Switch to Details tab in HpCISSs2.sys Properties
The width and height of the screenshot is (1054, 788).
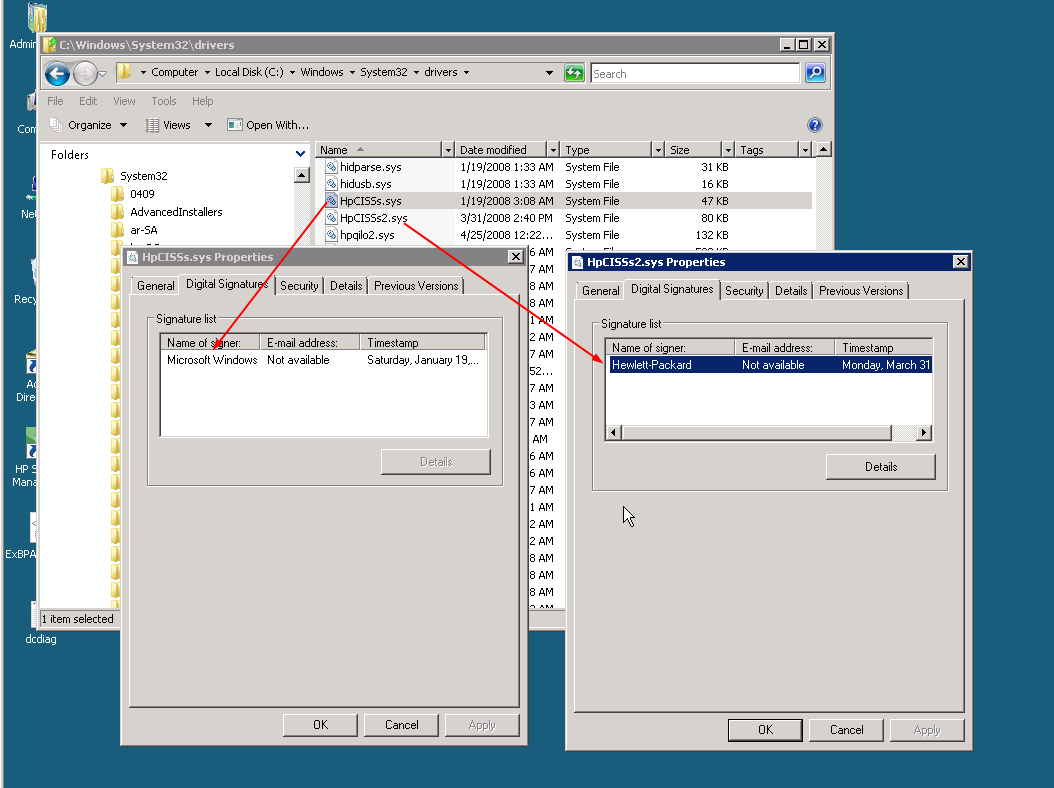pyautogui.click(x=790, y=290)
